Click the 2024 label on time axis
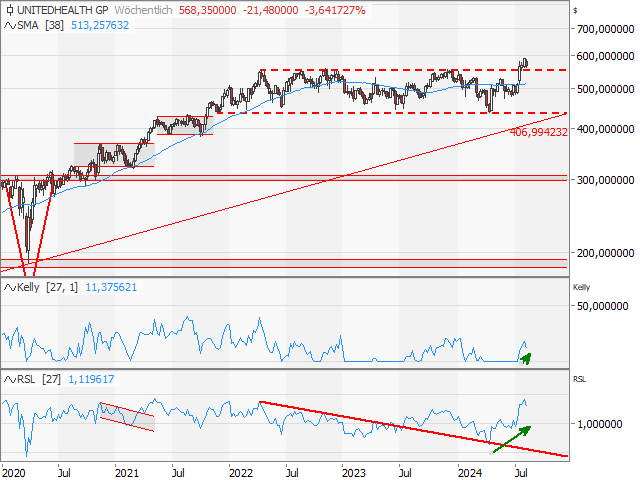Viewport: 640px width, 480px height. 470,473
